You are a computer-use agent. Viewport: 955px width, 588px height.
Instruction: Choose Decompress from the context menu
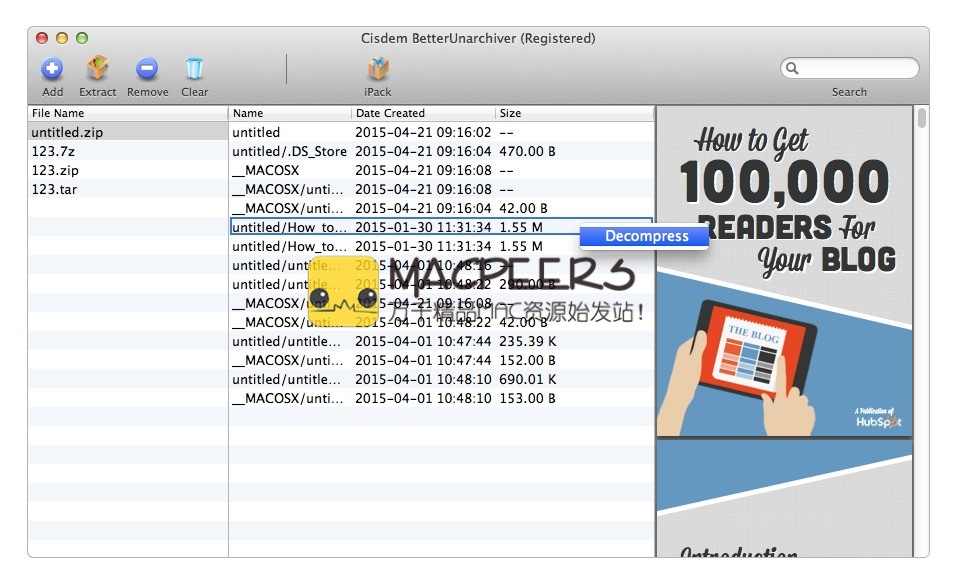pos(646,237)
